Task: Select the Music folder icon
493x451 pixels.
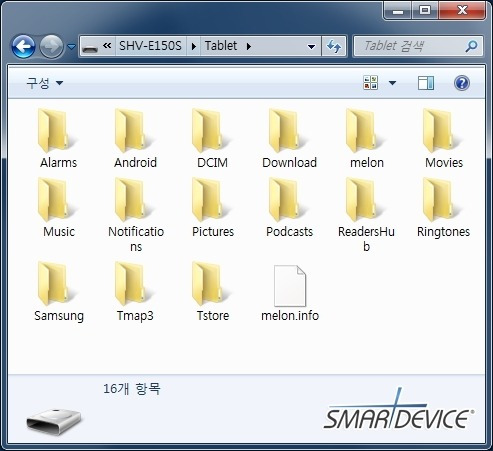Action: tap(58, 200)
